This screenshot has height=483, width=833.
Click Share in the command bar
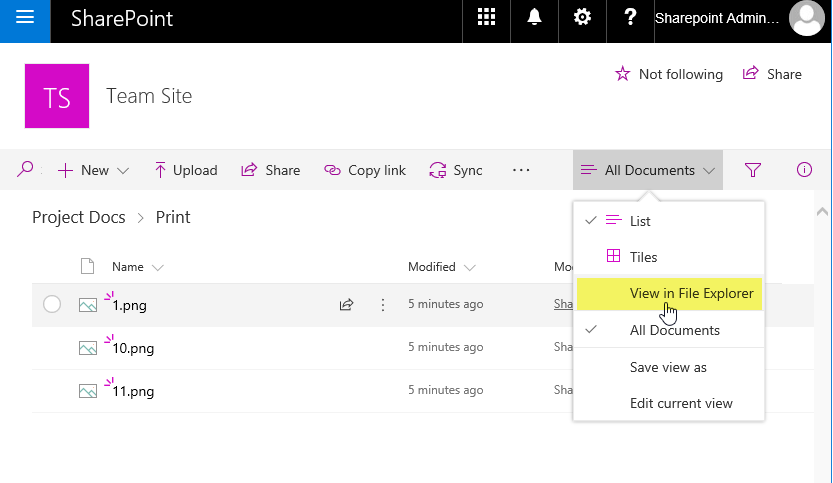click(x=271, y=171)
